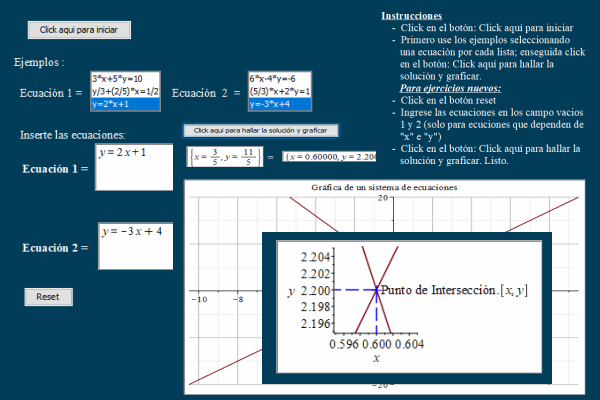
Task: Click the 'Instrucciones' heading
Action: pos(412,16)
